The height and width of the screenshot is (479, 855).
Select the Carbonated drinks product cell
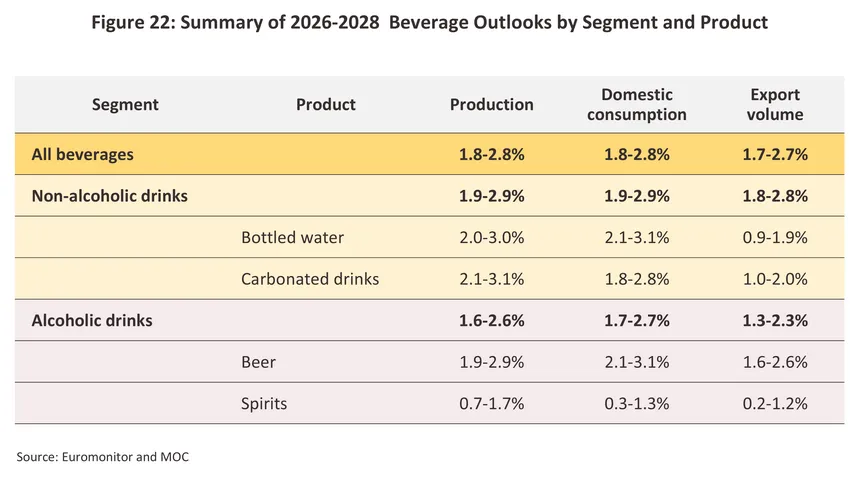pos(310,279)
